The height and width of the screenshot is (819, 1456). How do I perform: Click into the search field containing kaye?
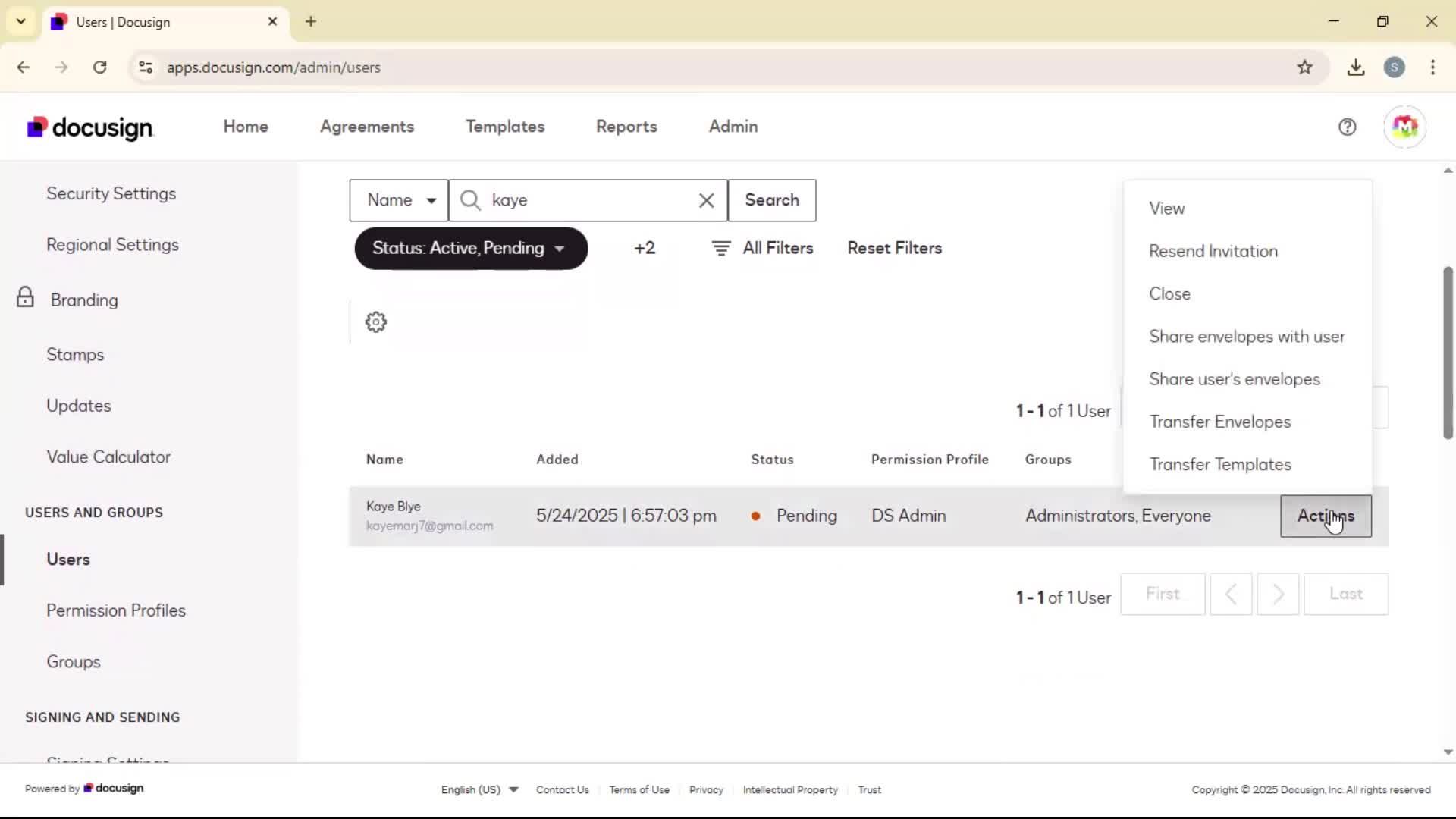pos(588,200)
